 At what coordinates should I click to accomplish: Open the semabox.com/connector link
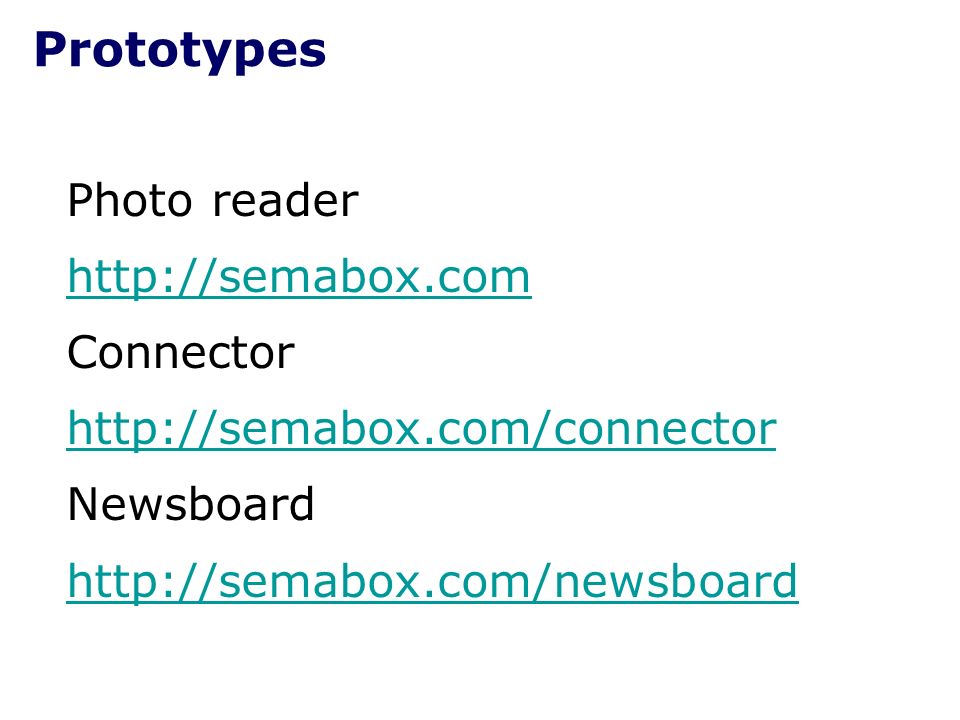(x=421, y=429)
